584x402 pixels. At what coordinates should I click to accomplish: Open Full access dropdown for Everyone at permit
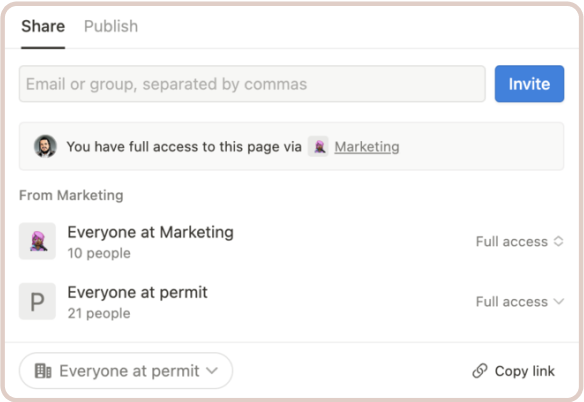click(x=520, y=301)
